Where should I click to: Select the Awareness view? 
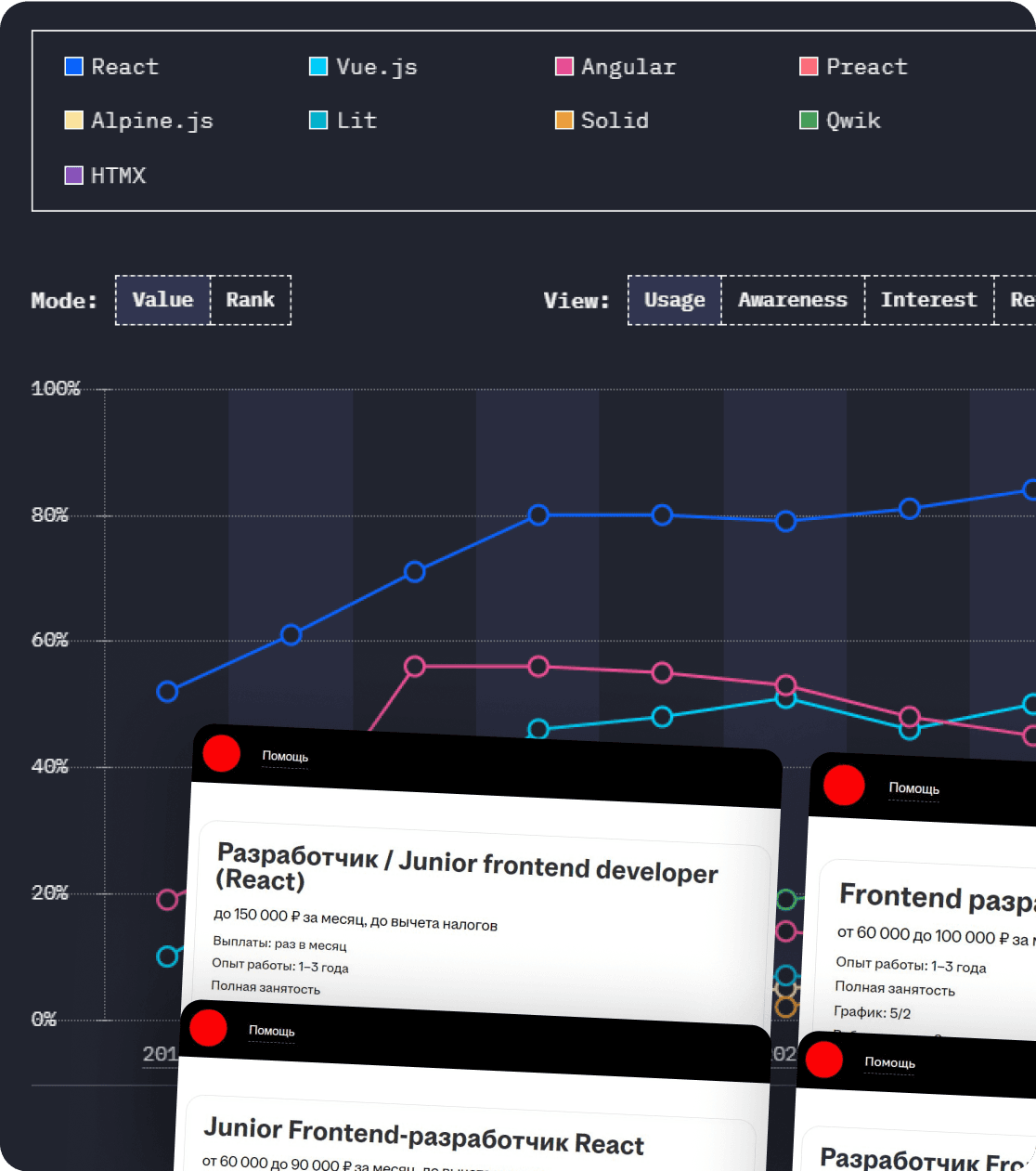[x=793, y=300]
